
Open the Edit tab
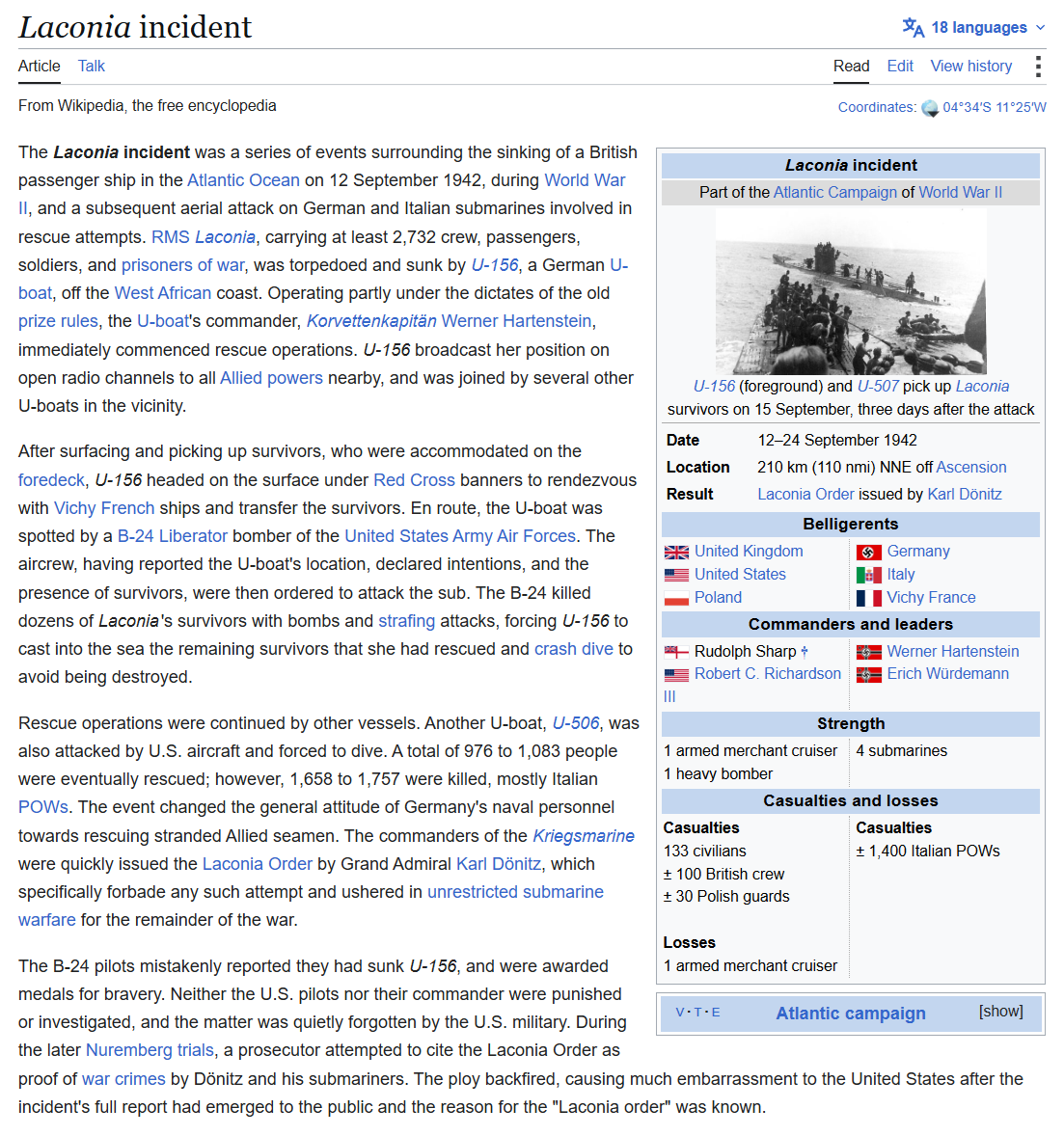coord(899,66)
